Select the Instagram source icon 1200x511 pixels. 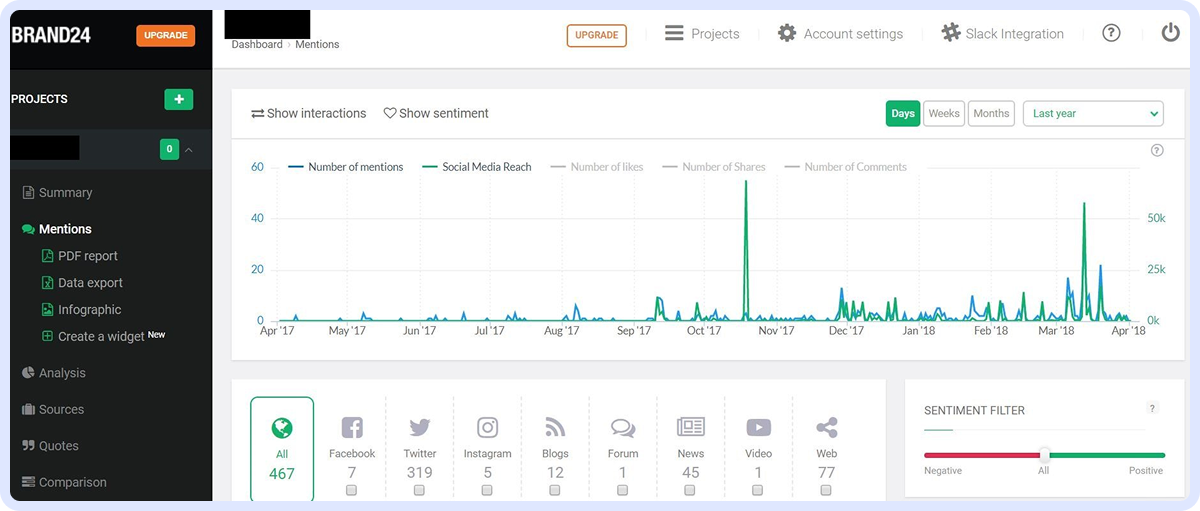coord(487,428)
